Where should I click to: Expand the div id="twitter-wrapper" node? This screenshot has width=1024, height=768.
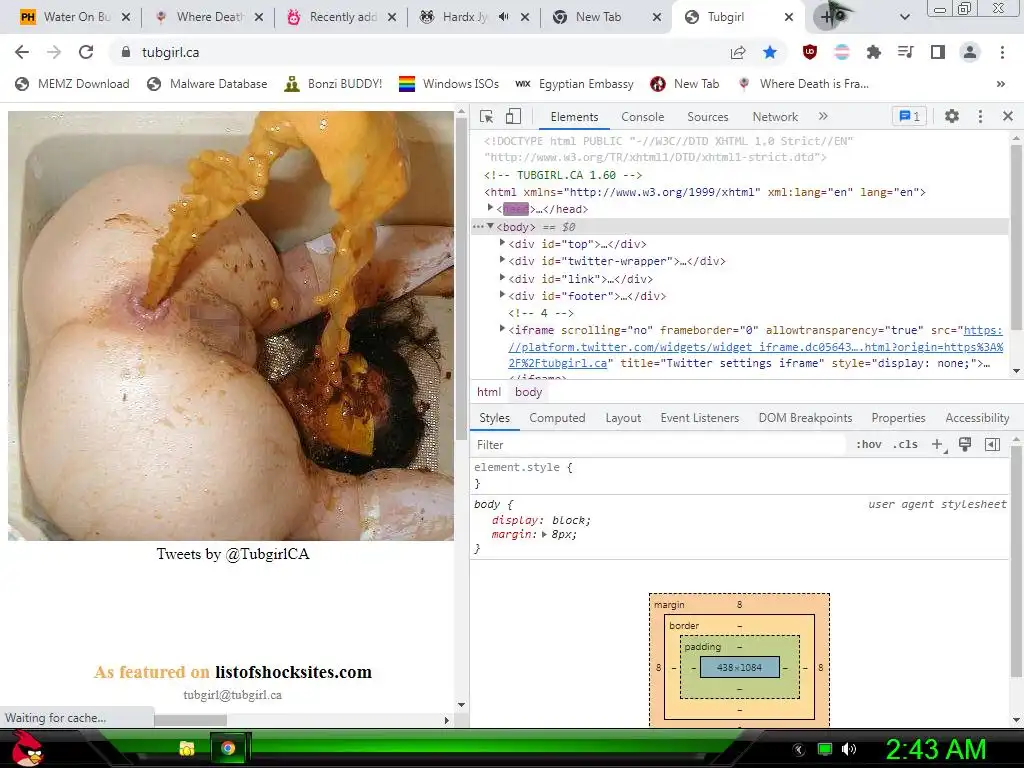tap(502, 259)
